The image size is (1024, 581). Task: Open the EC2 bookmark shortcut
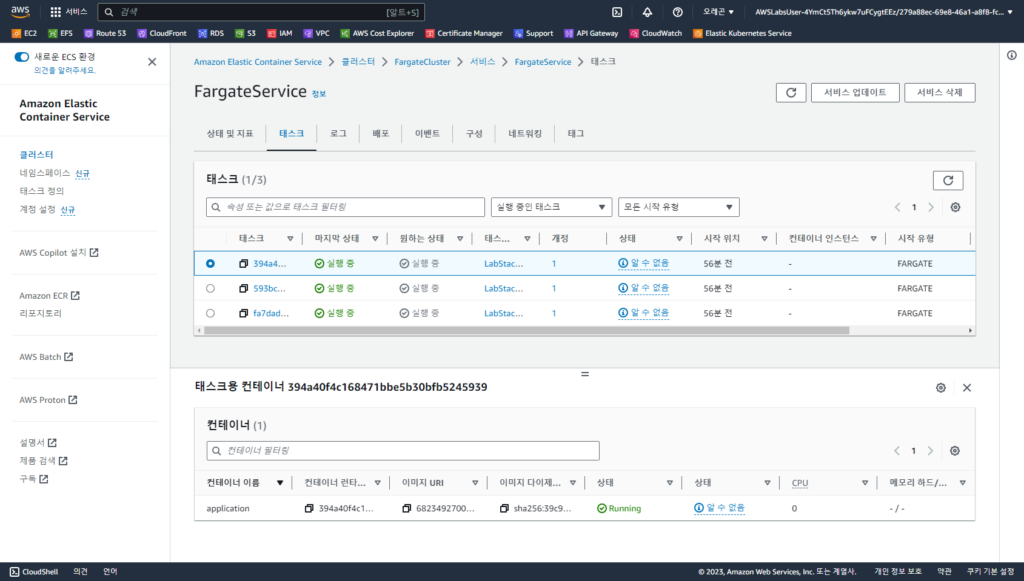pyautogui.click(x=24, y=33)
